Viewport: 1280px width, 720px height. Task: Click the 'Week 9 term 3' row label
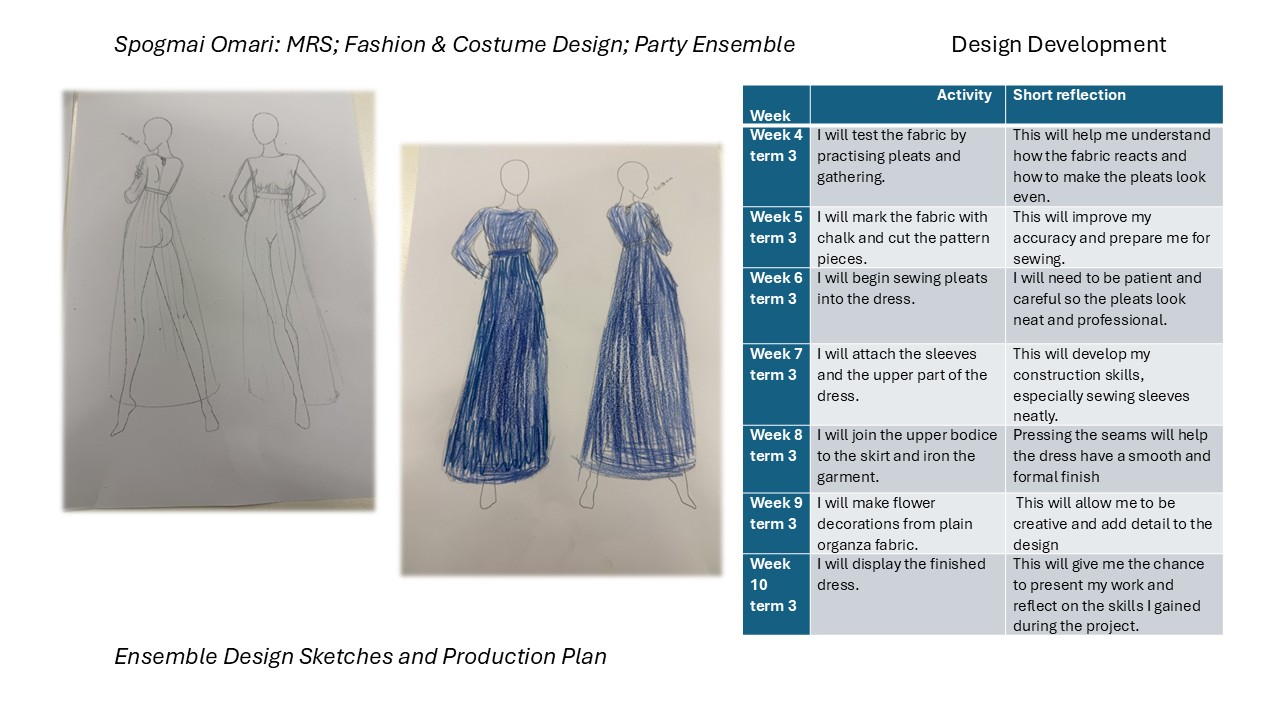(776, 514)
